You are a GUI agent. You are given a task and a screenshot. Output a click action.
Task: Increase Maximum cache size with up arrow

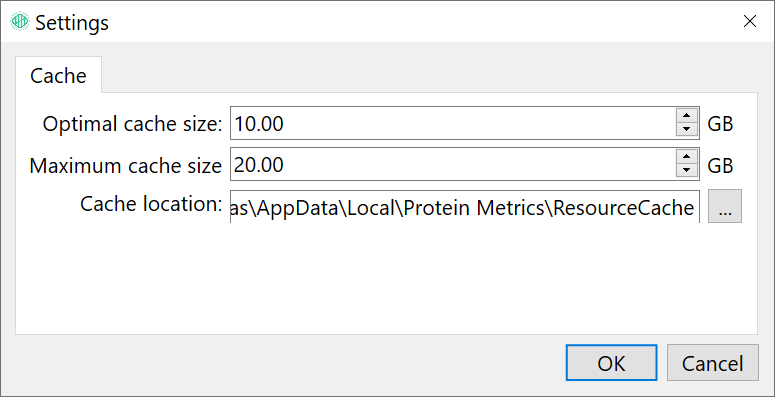coord(686,157)
